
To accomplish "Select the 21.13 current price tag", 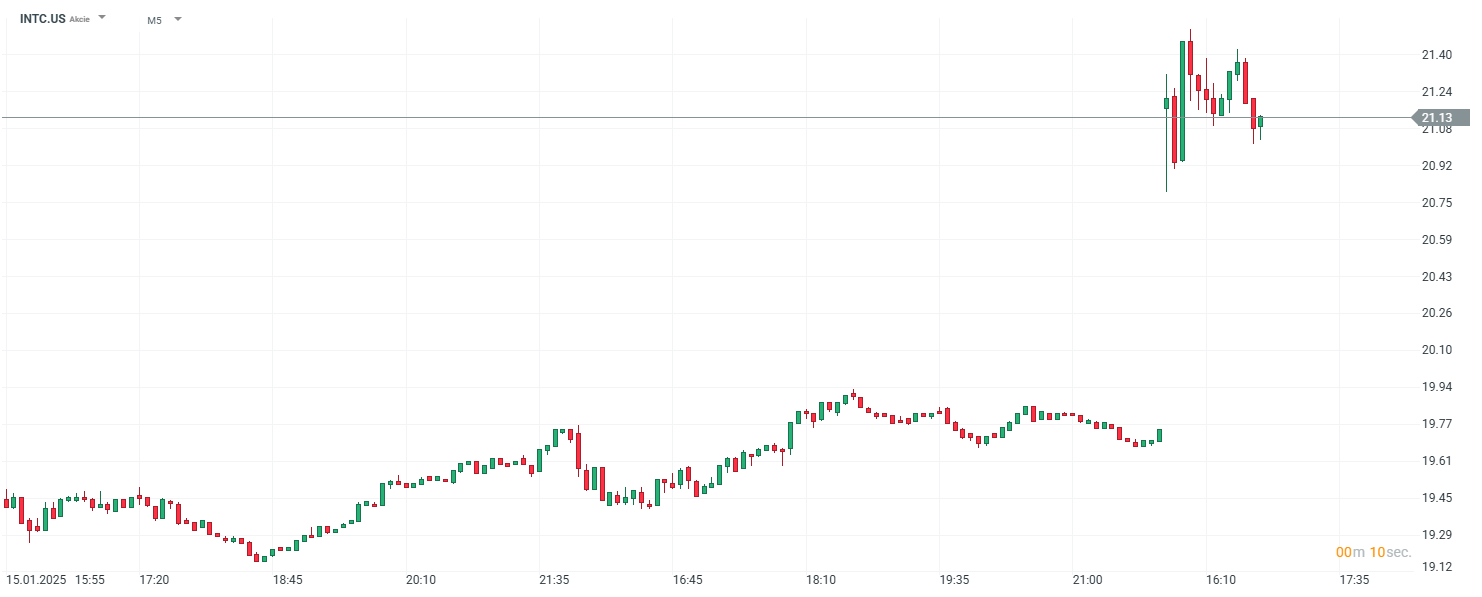I will point(1440,118).
